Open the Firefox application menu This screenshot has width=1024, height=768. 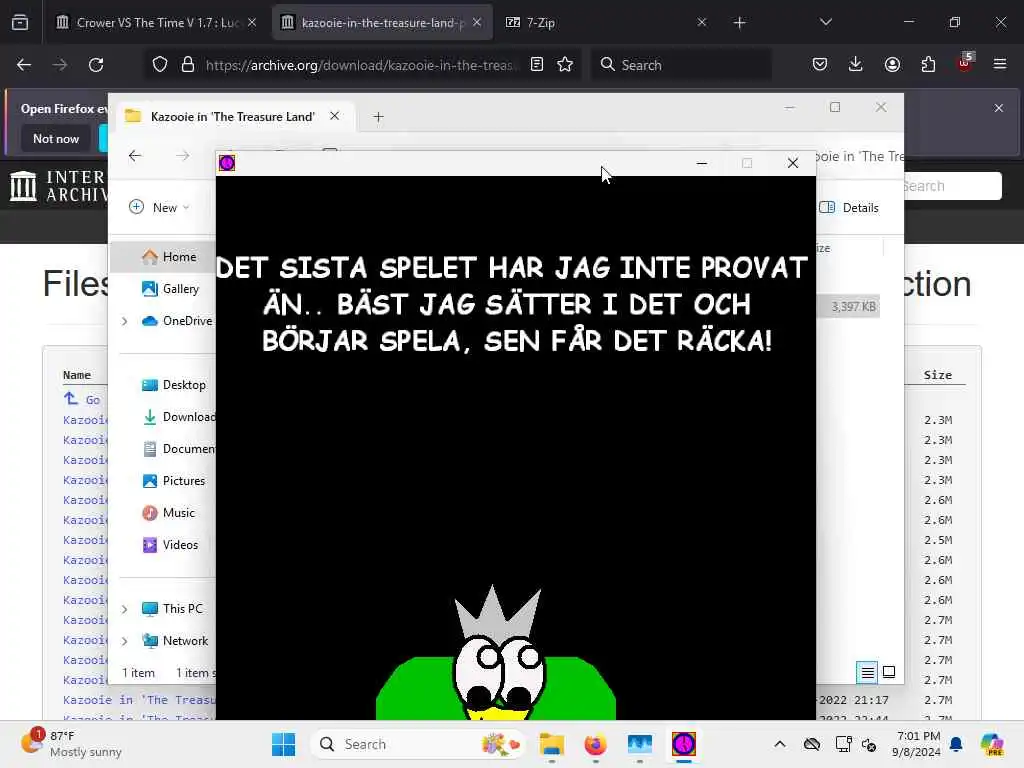click(x=1000, y=64)
